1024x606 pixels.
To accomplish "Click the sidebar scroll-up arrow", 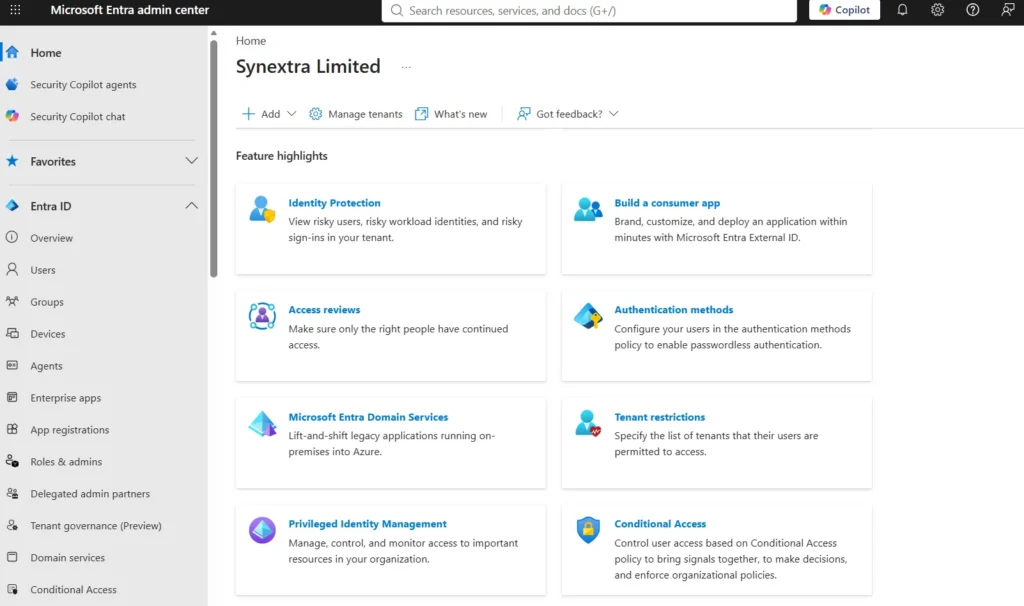I will point(214,33).
